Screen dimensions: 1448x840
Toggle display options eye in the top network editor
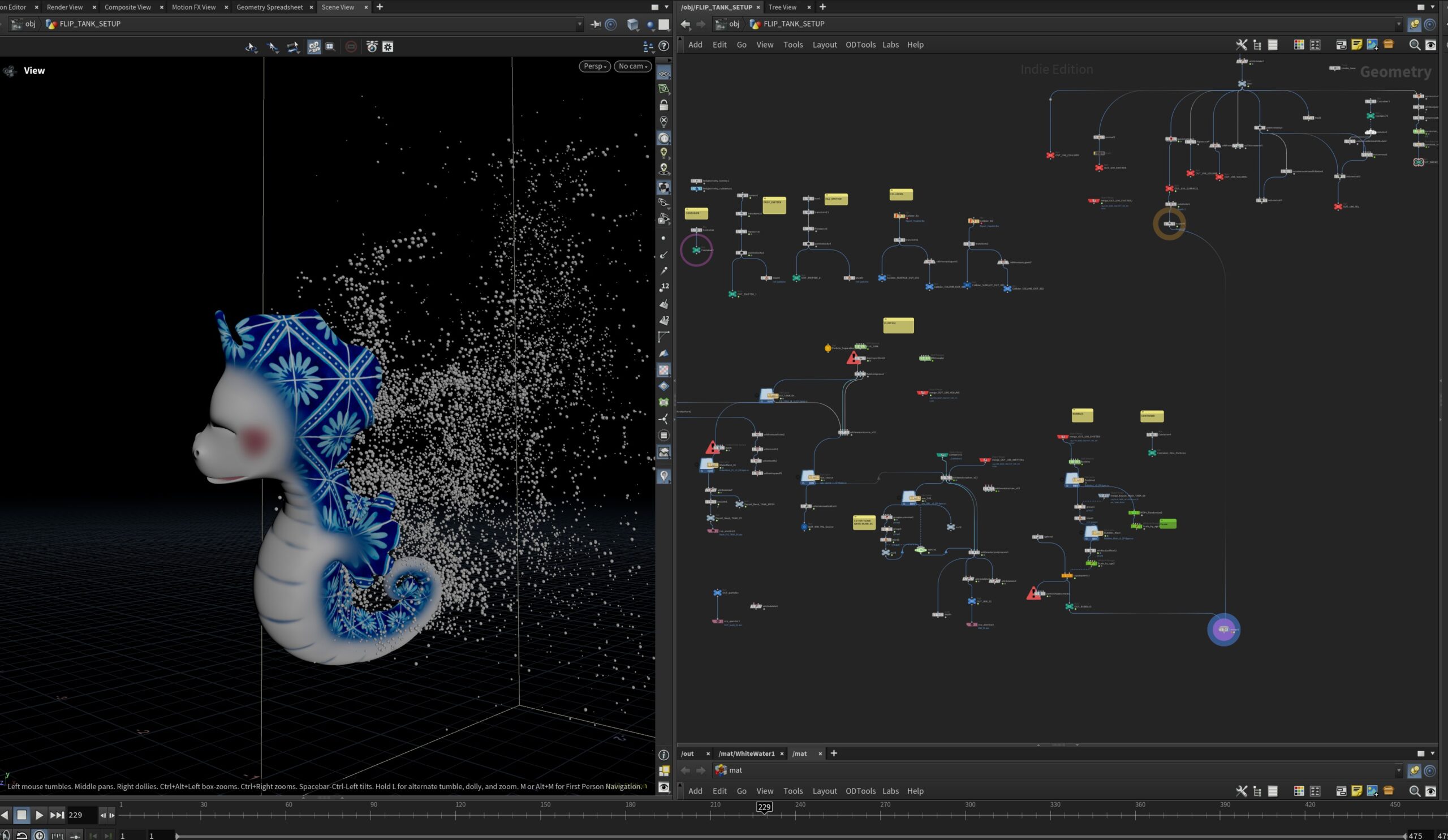(1430, 45)
